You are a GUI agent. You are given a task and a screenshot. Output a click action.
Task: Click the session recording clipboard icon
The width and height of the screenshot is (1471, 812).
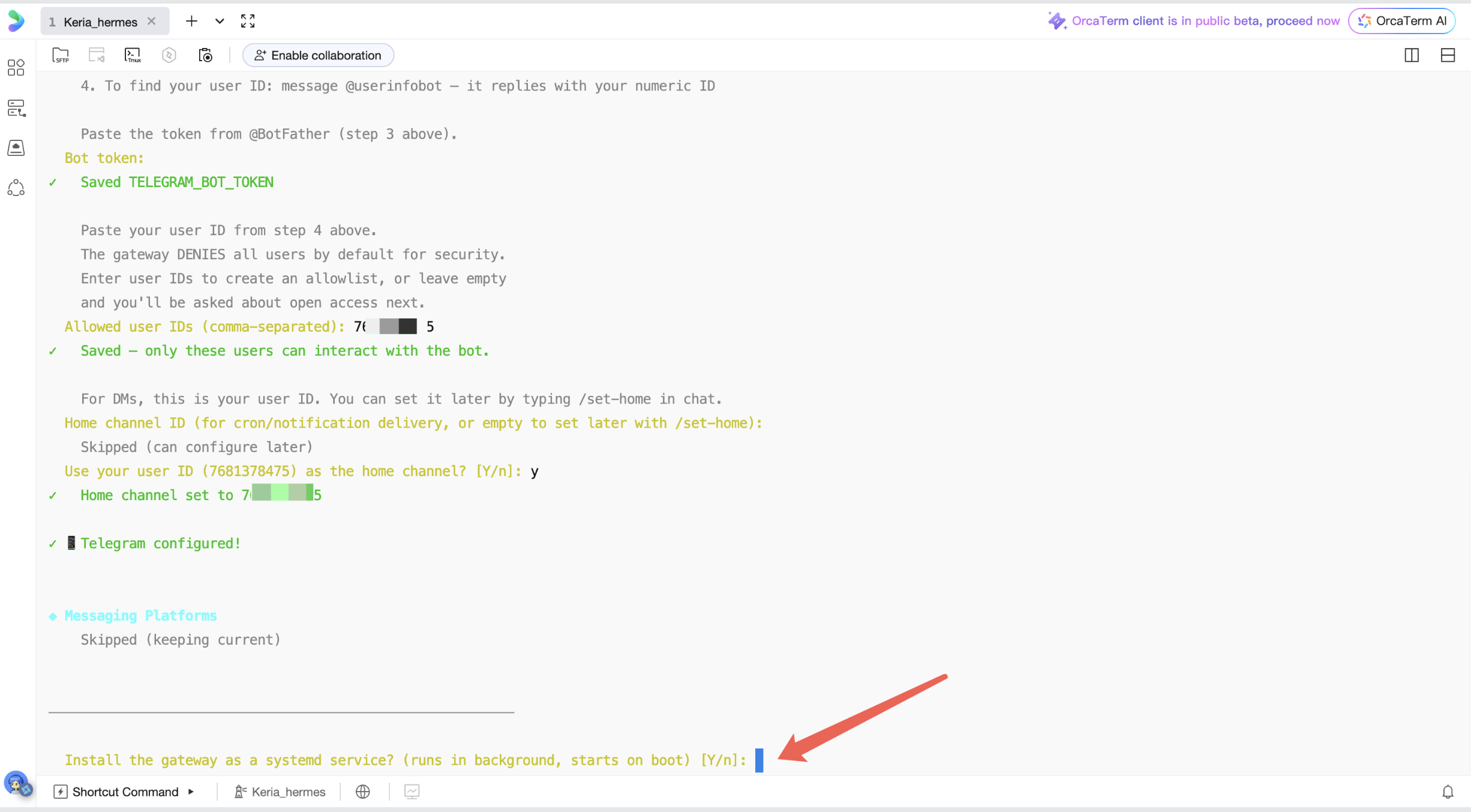pyautogui.click(x=205, y=55)
